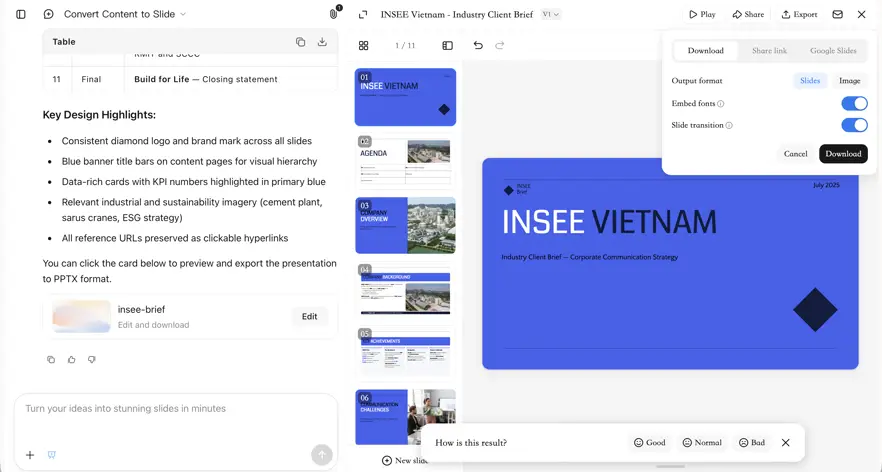Add an attachment with the plus icon

pyautogui.click(x=30, y=455)
